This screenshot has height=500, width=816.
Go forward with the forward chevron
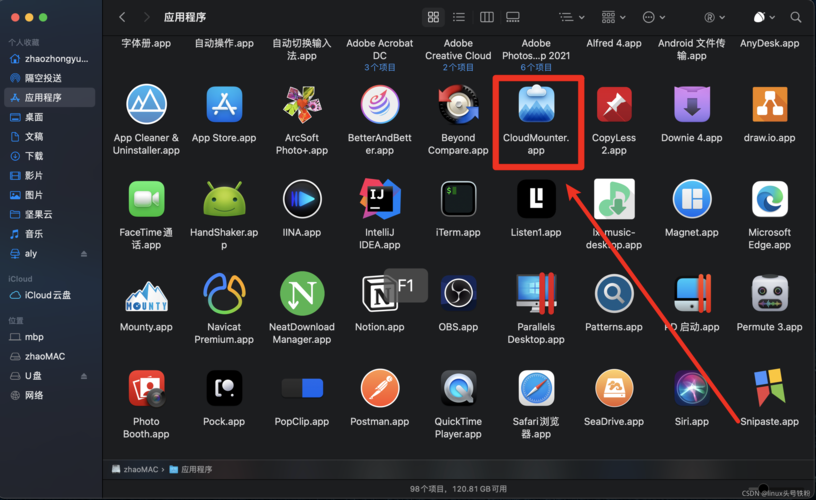[147, 17]
